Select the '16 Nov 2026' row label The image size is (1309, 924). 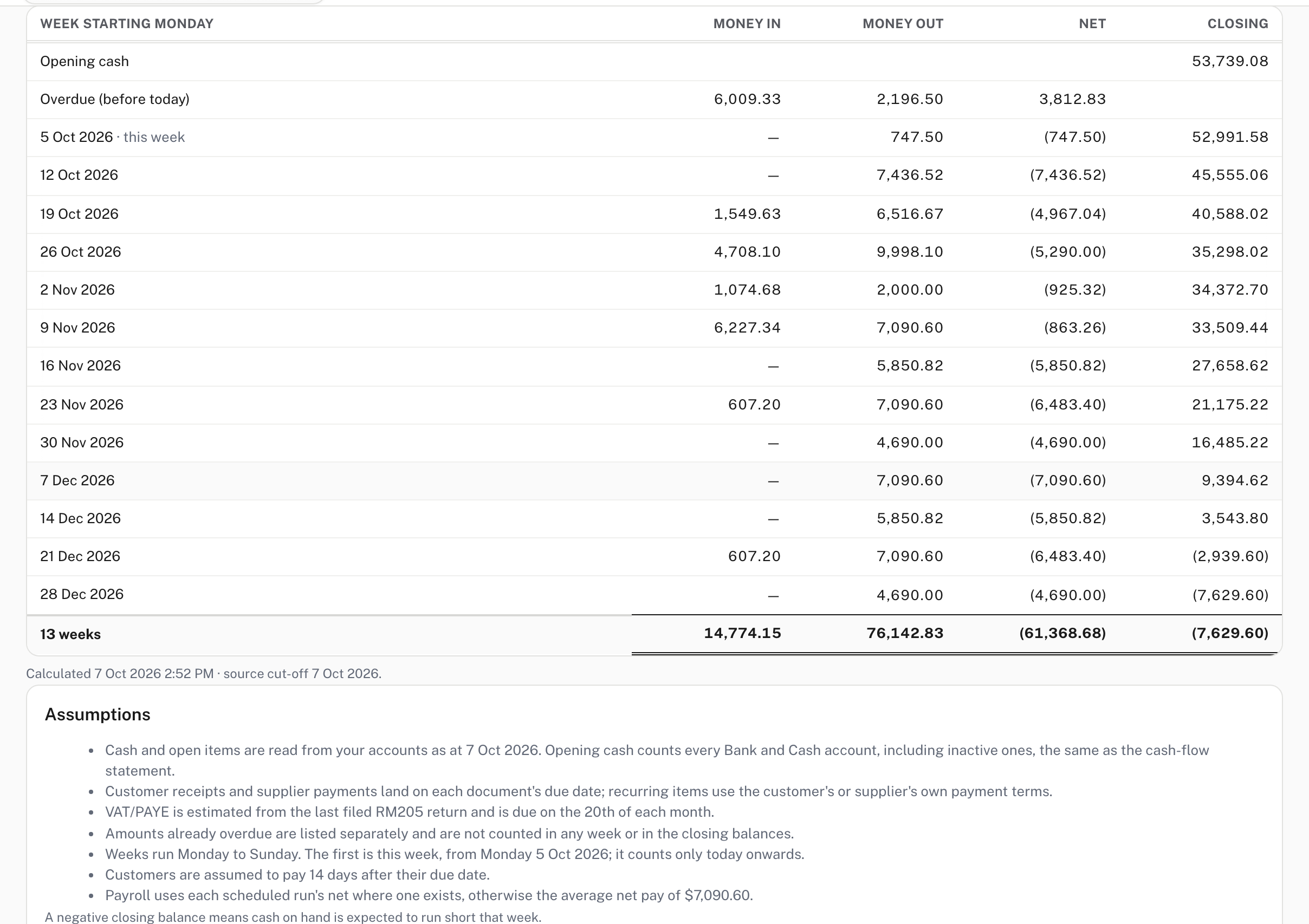[80, 366]
